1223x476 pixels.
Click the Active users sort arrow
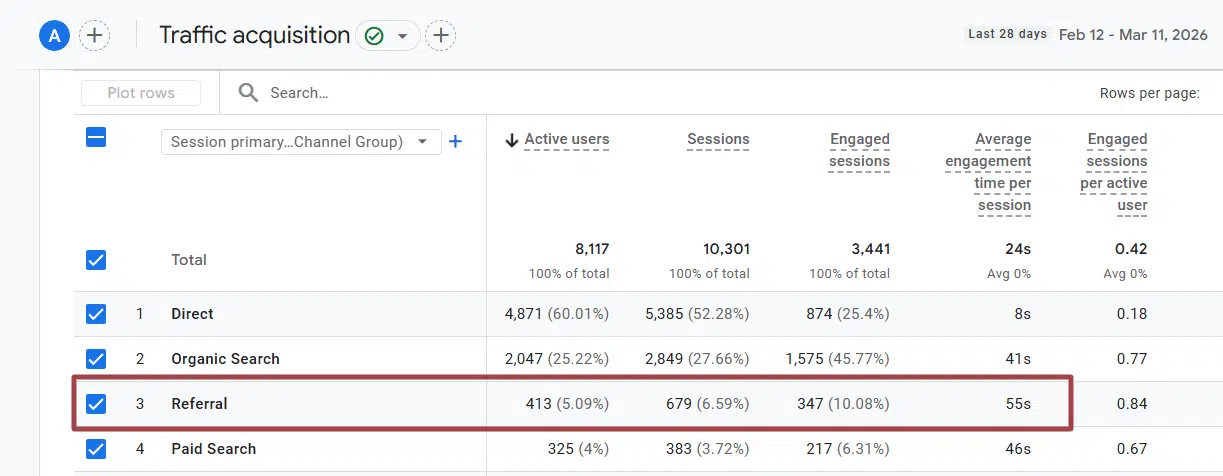click(512, 140)
